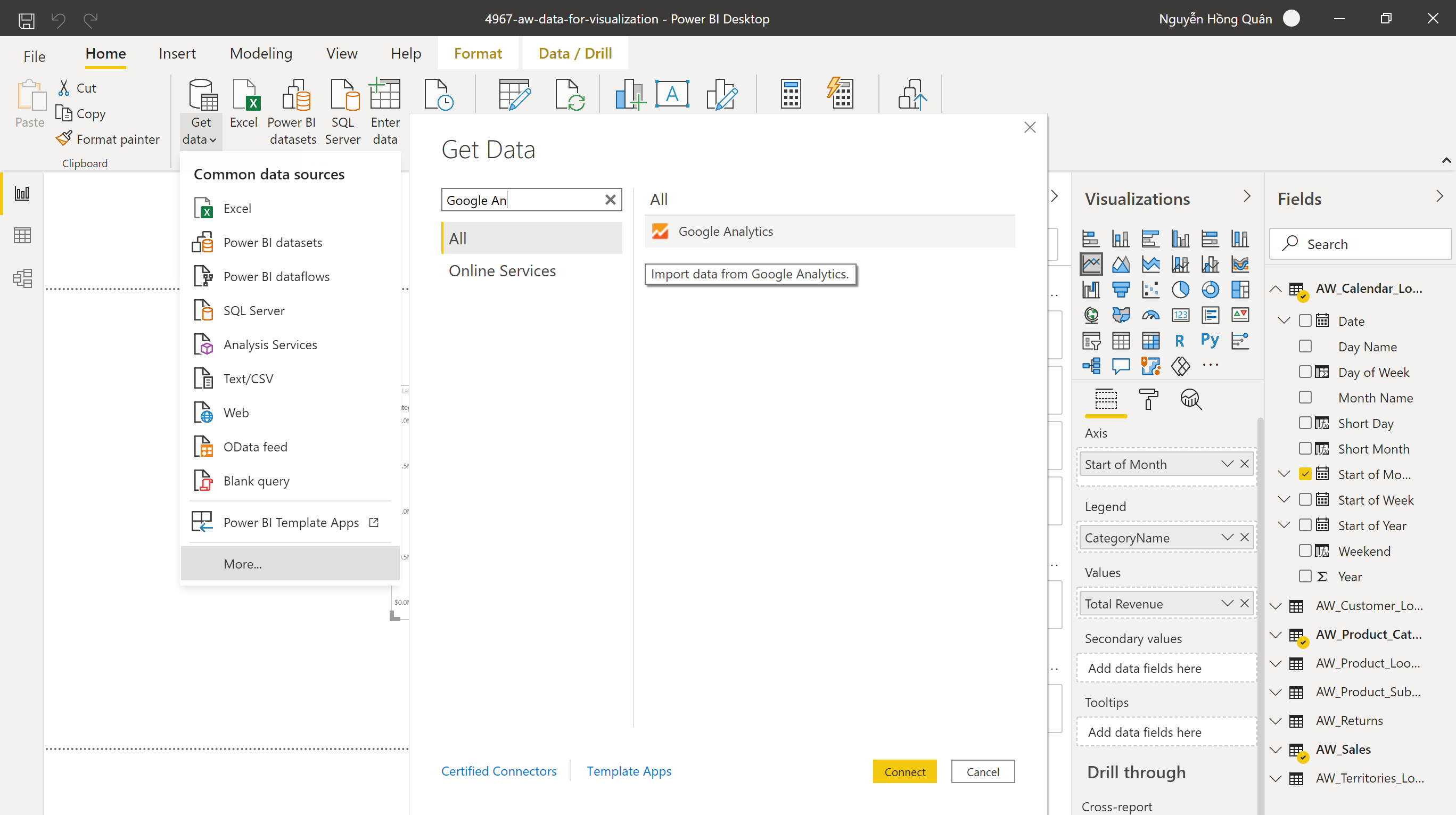
Task: Select the Google Analytics connector
Action: pos(829,231)
